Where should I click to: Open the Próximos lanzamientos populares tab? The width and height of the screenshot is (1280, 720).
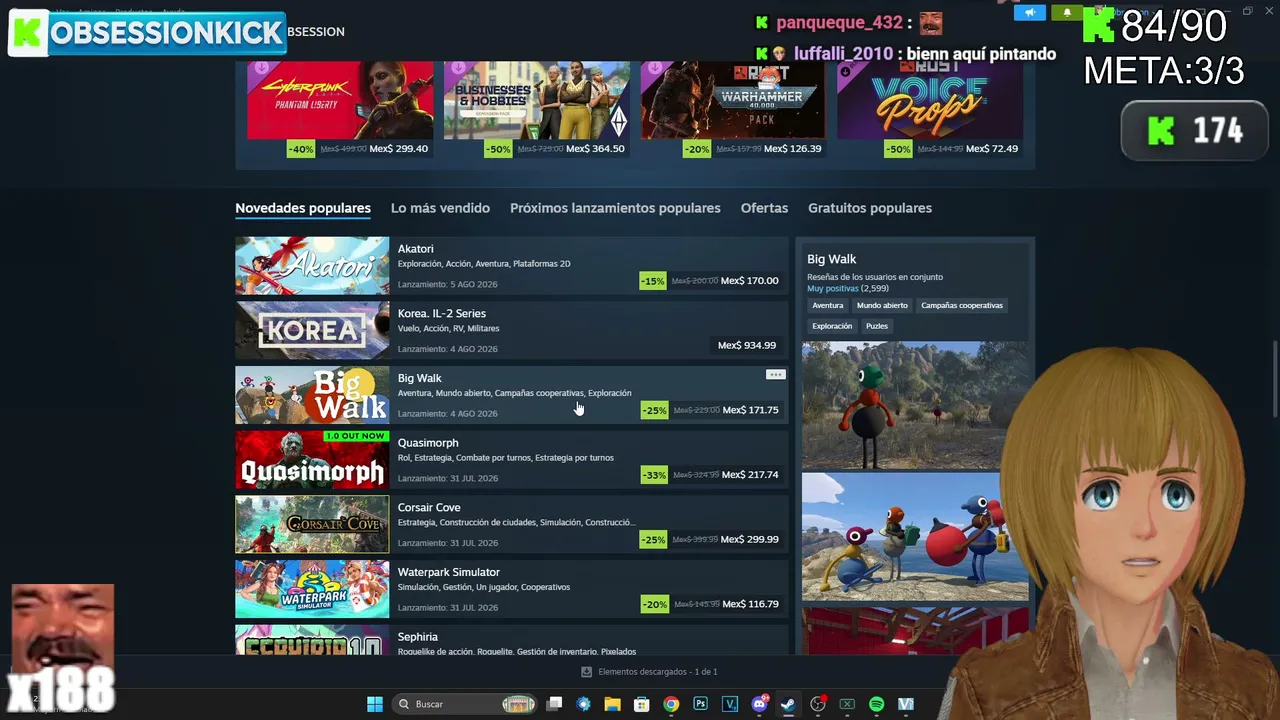click(615, 208)
